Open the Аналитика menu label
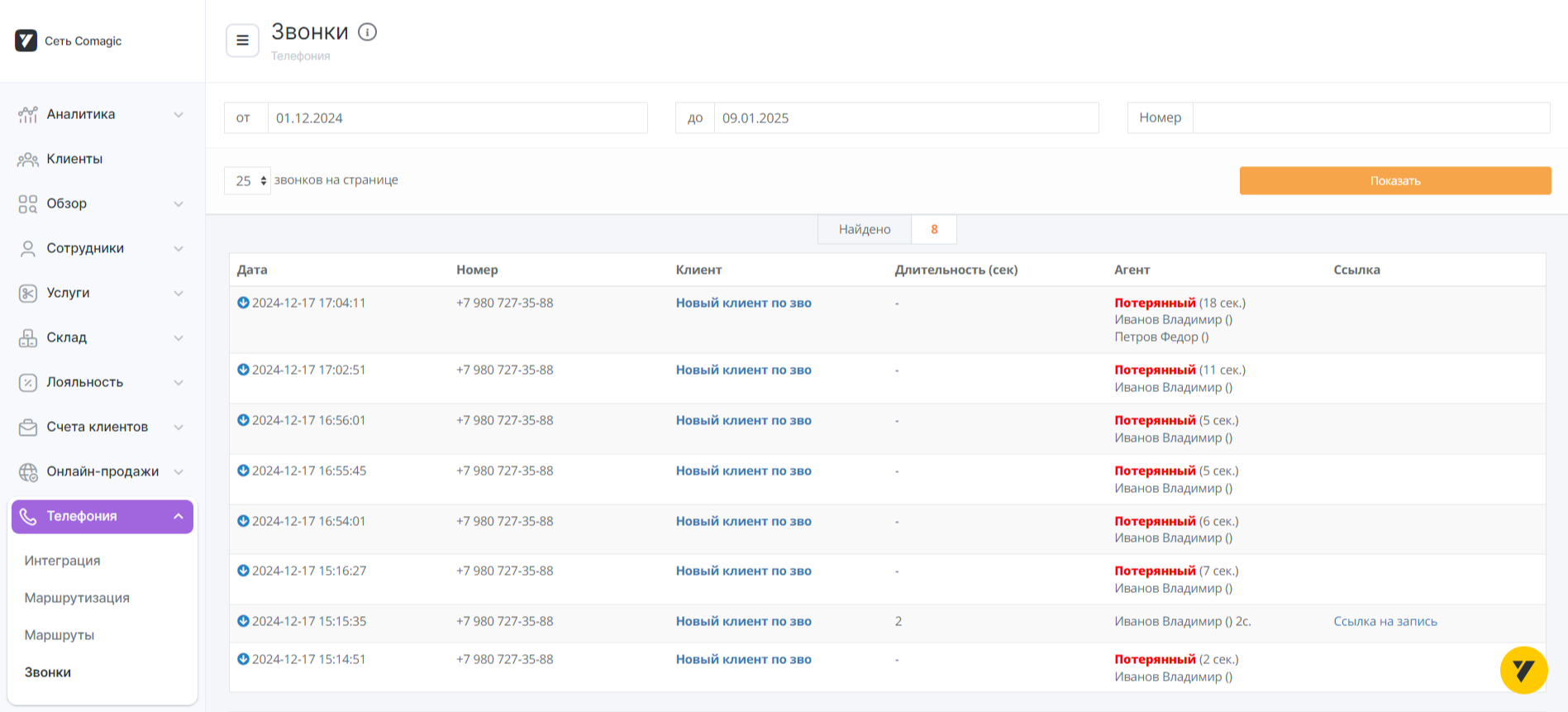1568x712 pixels. click(81, 114)
